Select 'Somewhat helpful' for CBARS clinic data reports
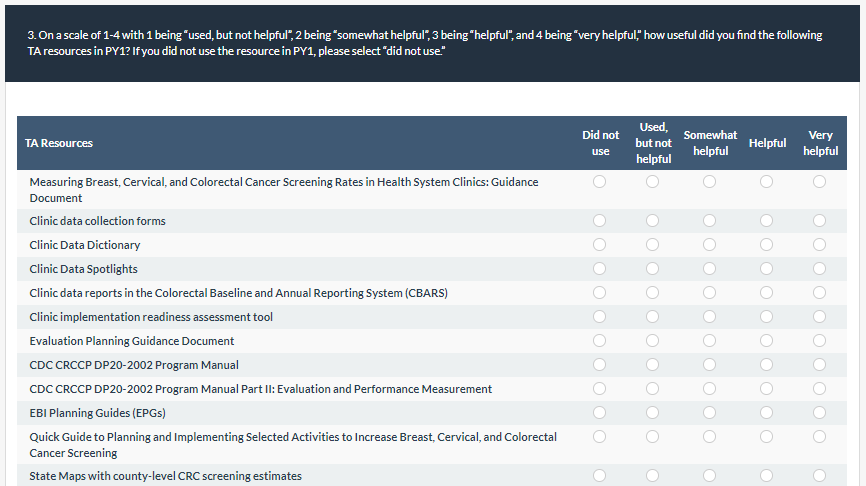 click(710, 292)
